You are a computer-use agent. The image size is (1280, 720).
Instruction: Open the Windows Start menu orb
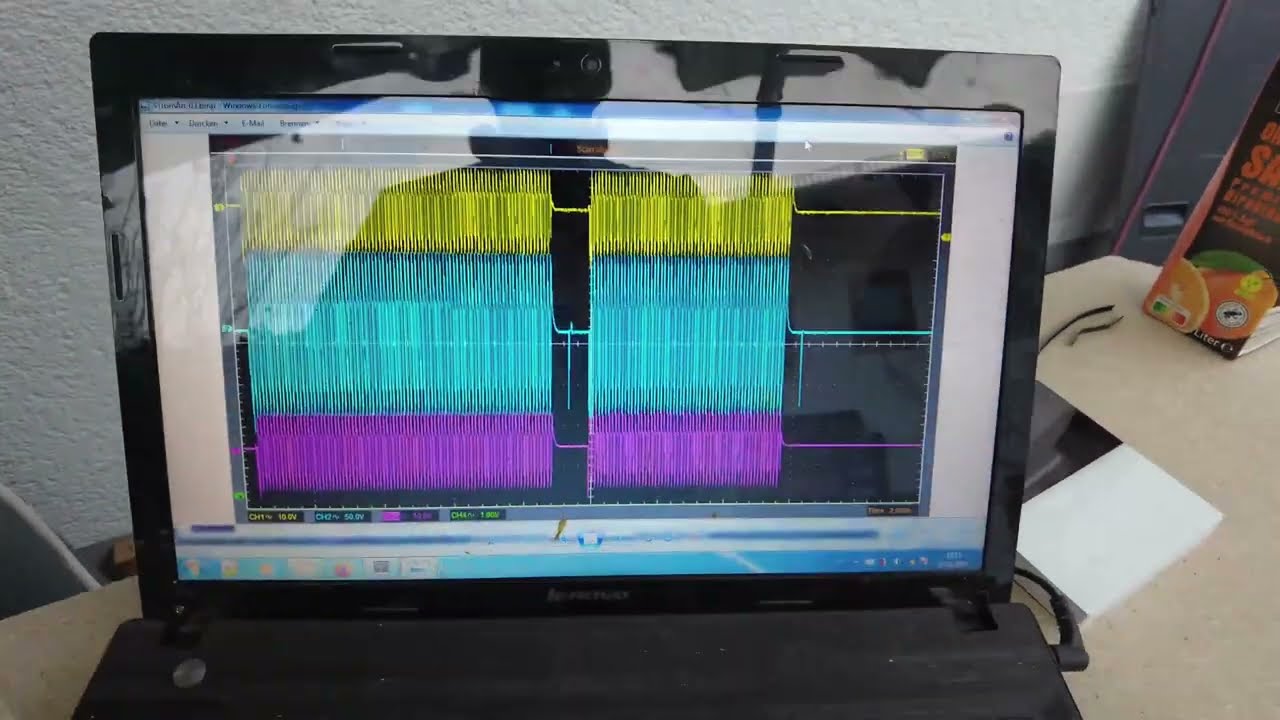192,567
